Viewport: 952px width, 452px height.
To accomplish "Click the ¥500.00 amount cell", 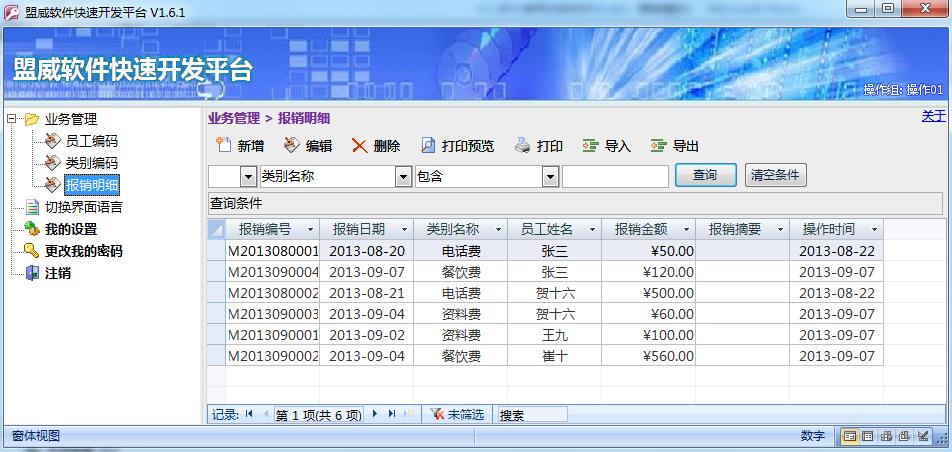I will click(x=648, y=293).
